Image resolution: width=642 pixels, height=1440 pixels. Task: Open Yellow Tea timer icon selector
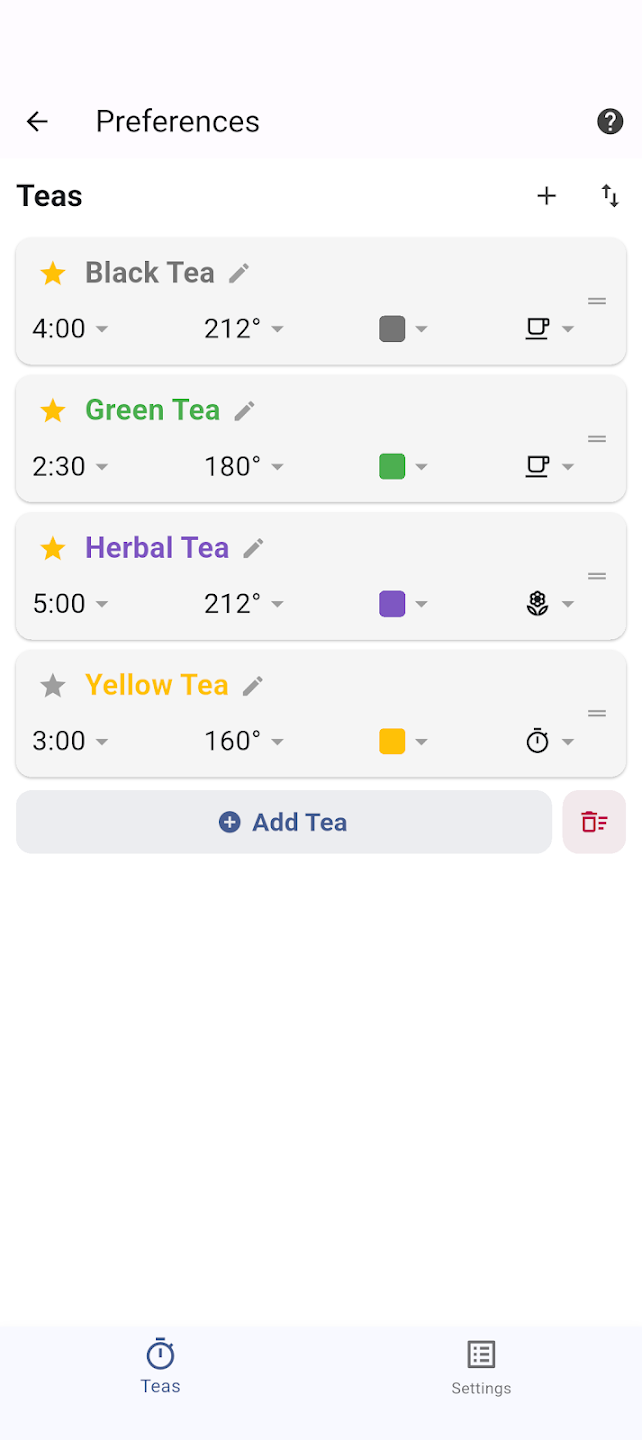(x=550, y=741)
